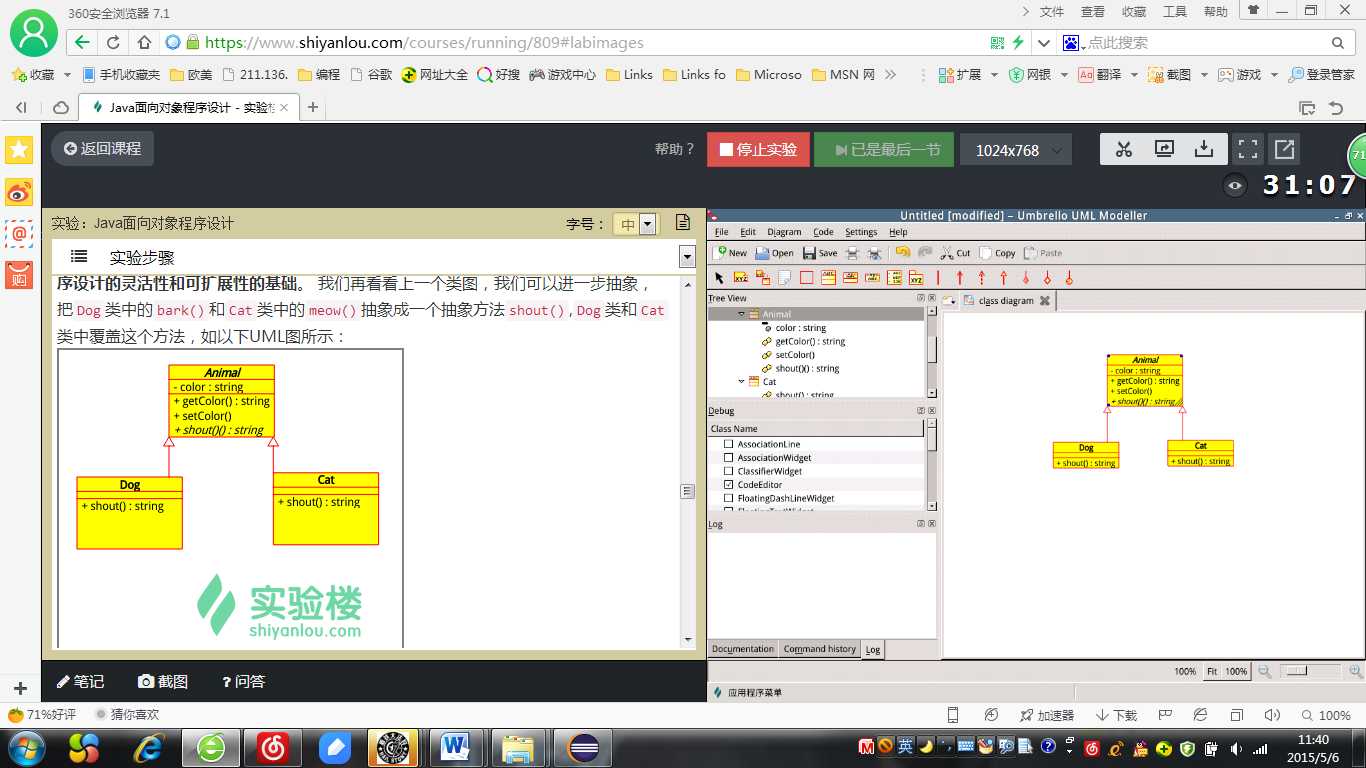The image size is (1366, 768).
Task: Expand the 实验步骤 steps dropdown arrow
Action: click(x=686, y=256)
